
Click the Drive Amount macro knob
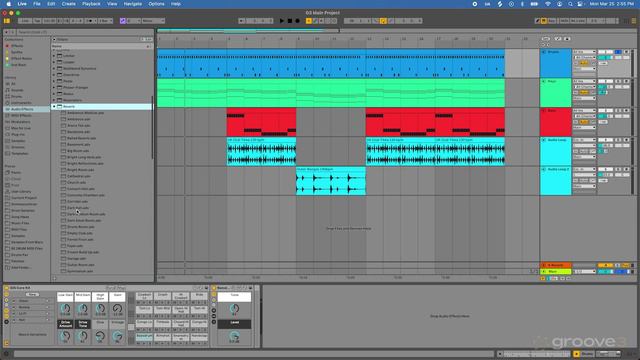point(65,336)
